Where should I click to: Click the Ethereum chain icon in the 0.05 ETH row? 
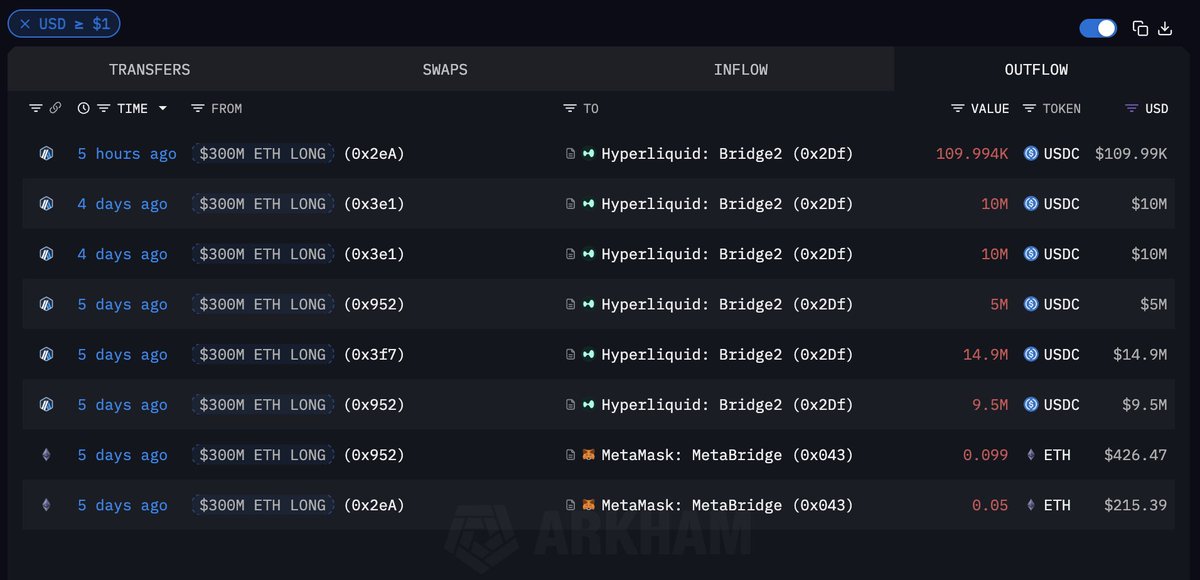coord(46,505)
